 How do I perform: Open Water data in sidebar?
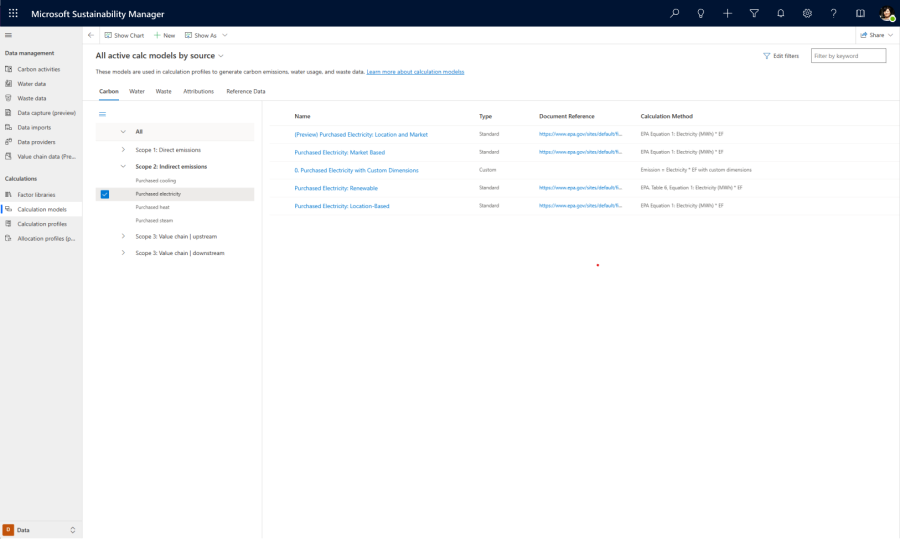pyautogui.click(x=32, y=84)
